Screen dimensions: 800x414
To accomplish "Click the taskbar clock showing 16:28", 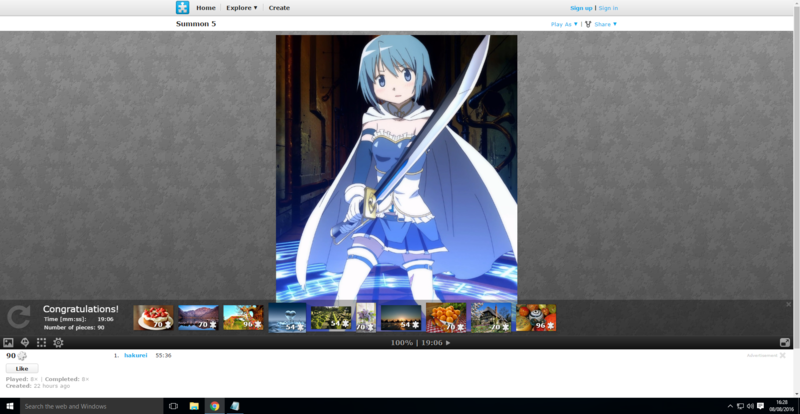I will coord(781,406).
